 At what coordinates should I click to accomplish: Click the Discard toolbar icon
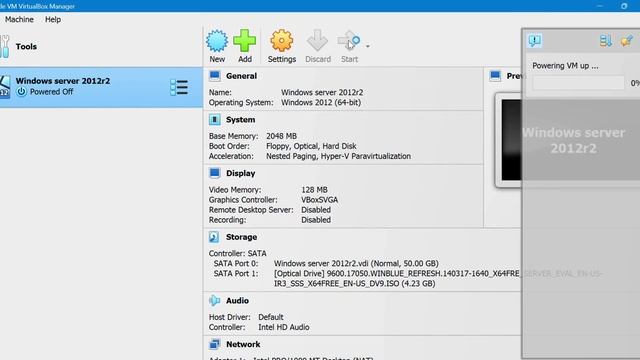[x=318, y=41]
